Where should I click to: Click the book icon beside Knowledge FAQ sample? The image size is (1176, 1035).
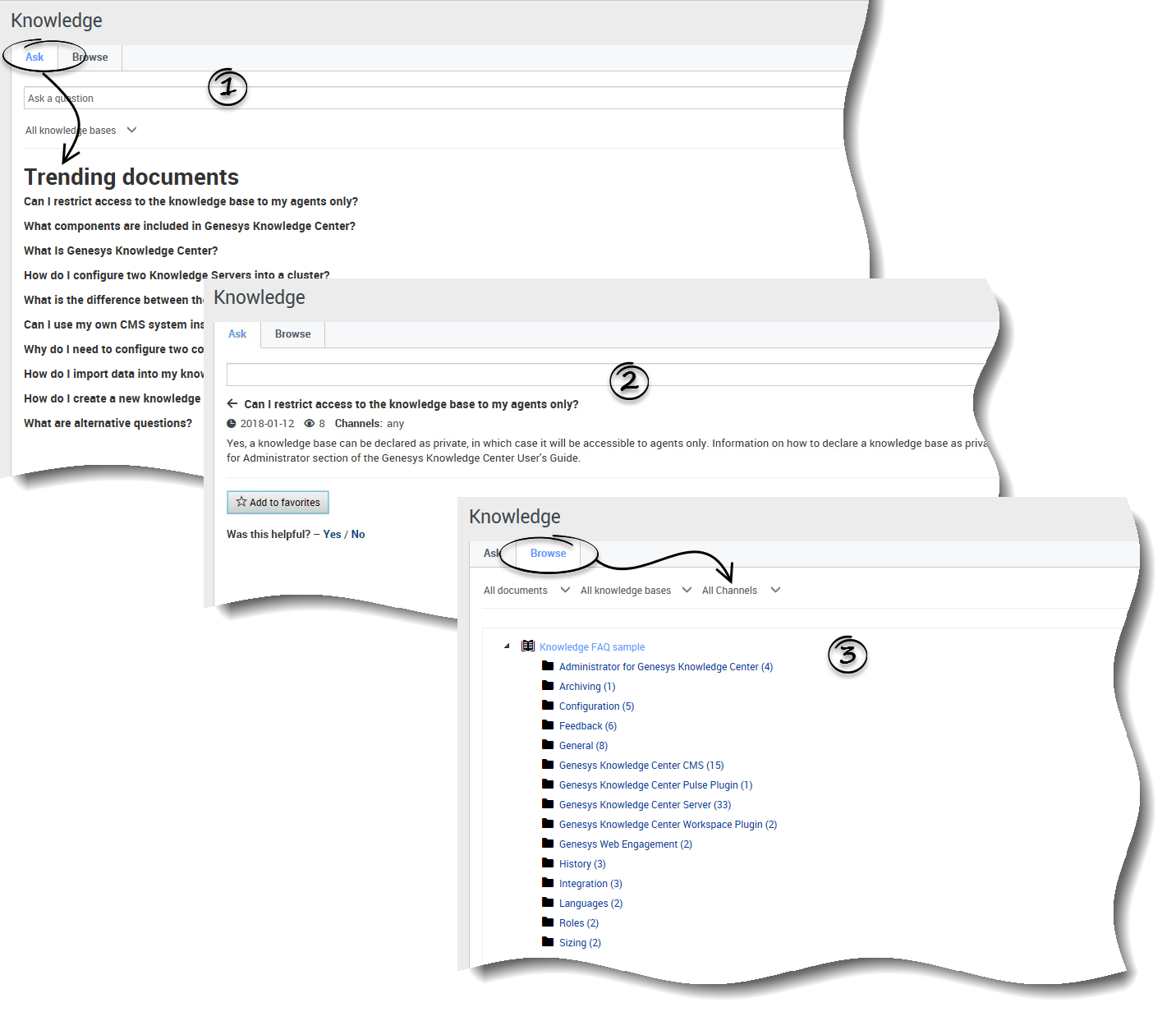[528, 646]
